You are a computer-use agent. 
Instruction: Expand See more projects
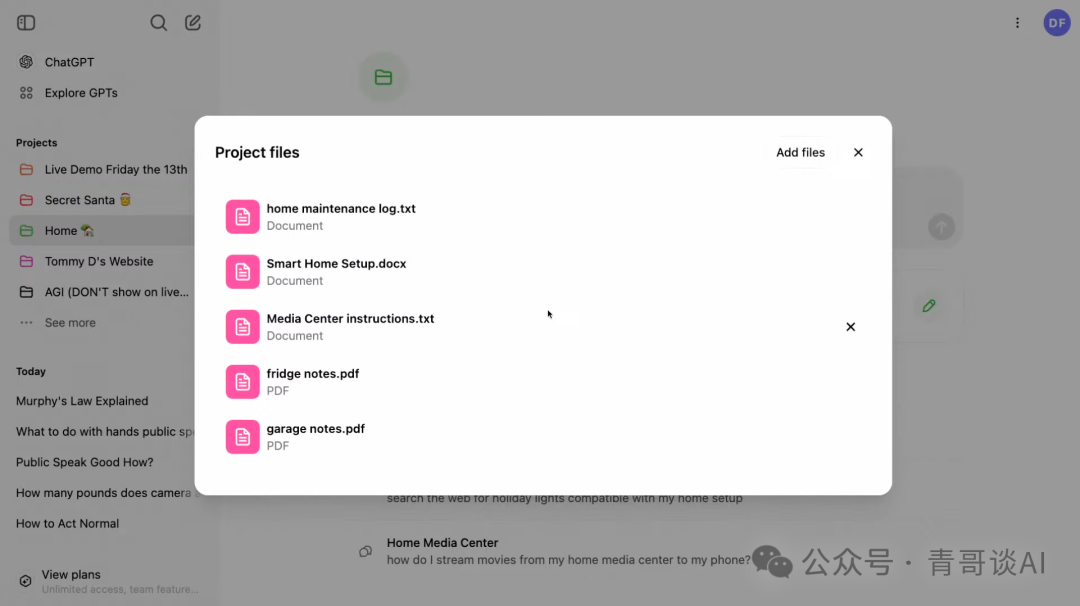[69, 323]
